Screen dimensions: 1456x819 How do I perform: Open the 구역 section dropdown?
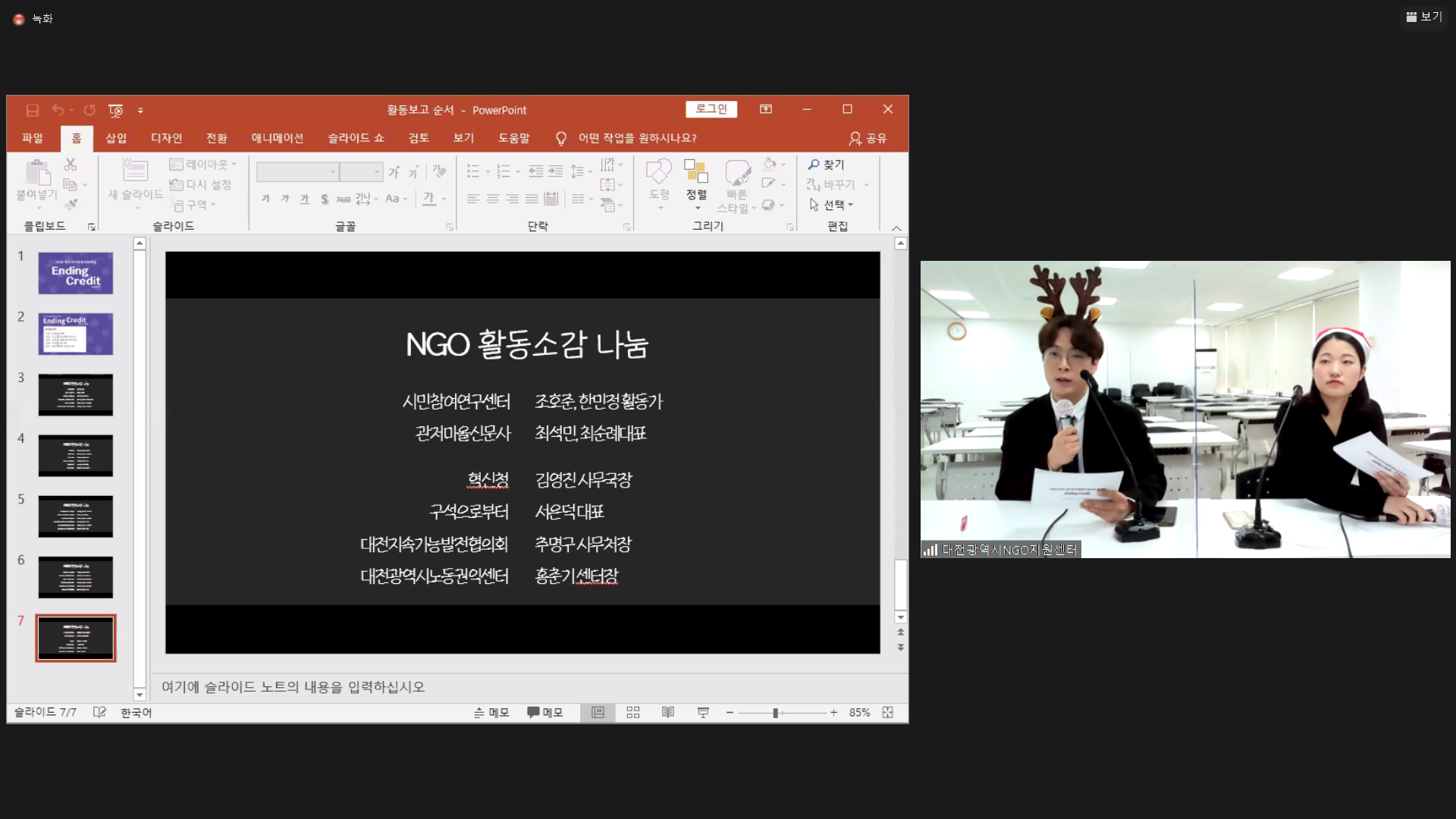tap(194, 205)
